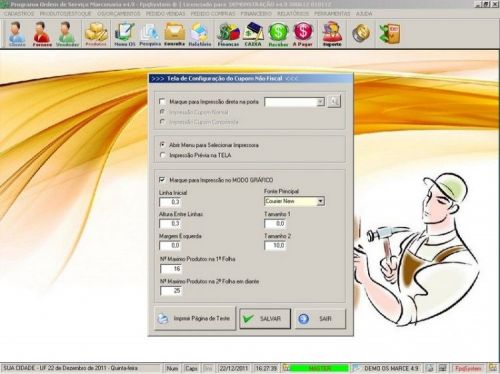
Task: Click the flag icon before DEMO OS MARCE
Action: (x=356, y=368)
